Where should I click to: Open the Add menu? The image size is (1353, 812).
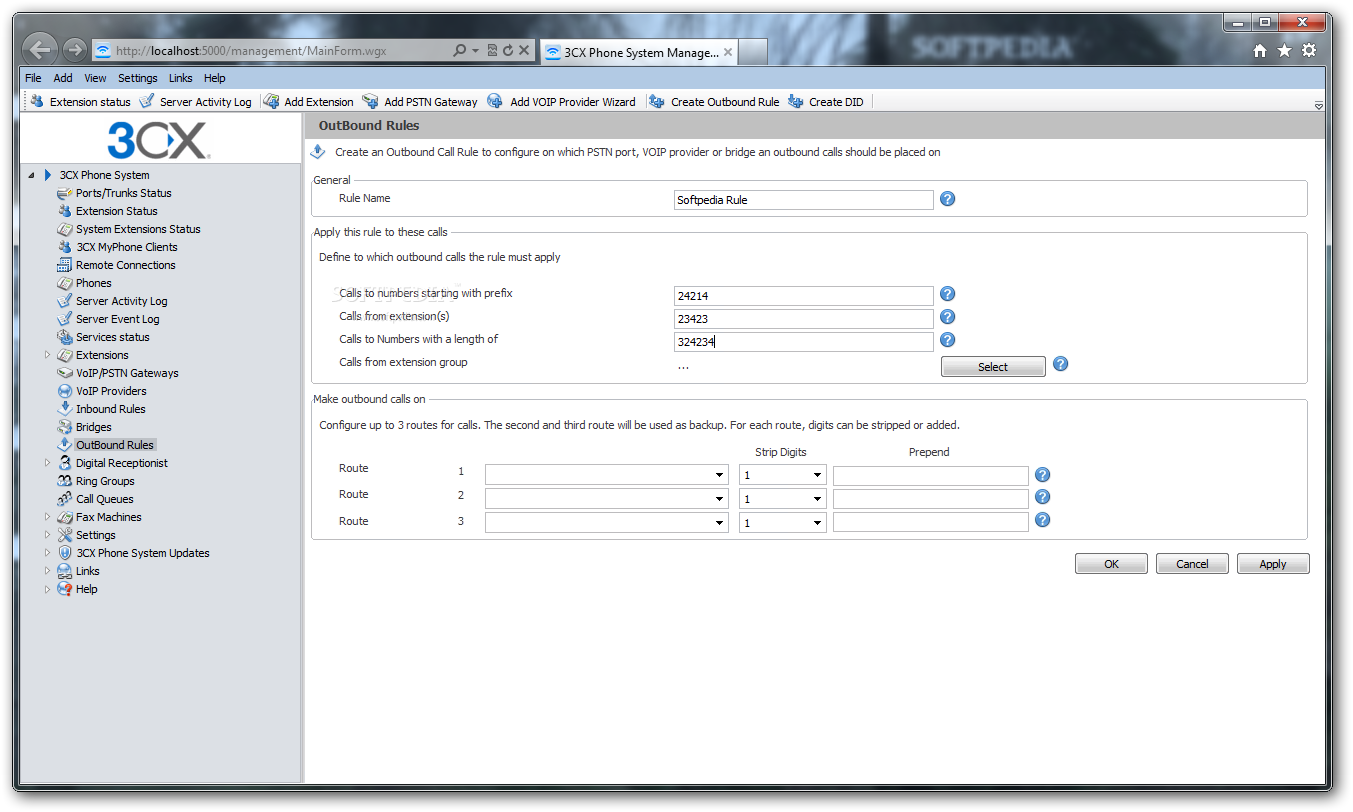coord(63,78)
